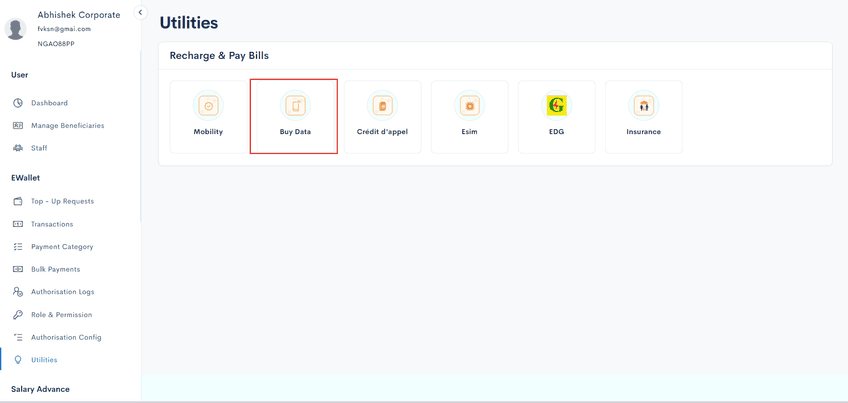Click the fvksn@gmai.com email text
Viewport: 848px width, 403px height.
(x=64, y=29)
